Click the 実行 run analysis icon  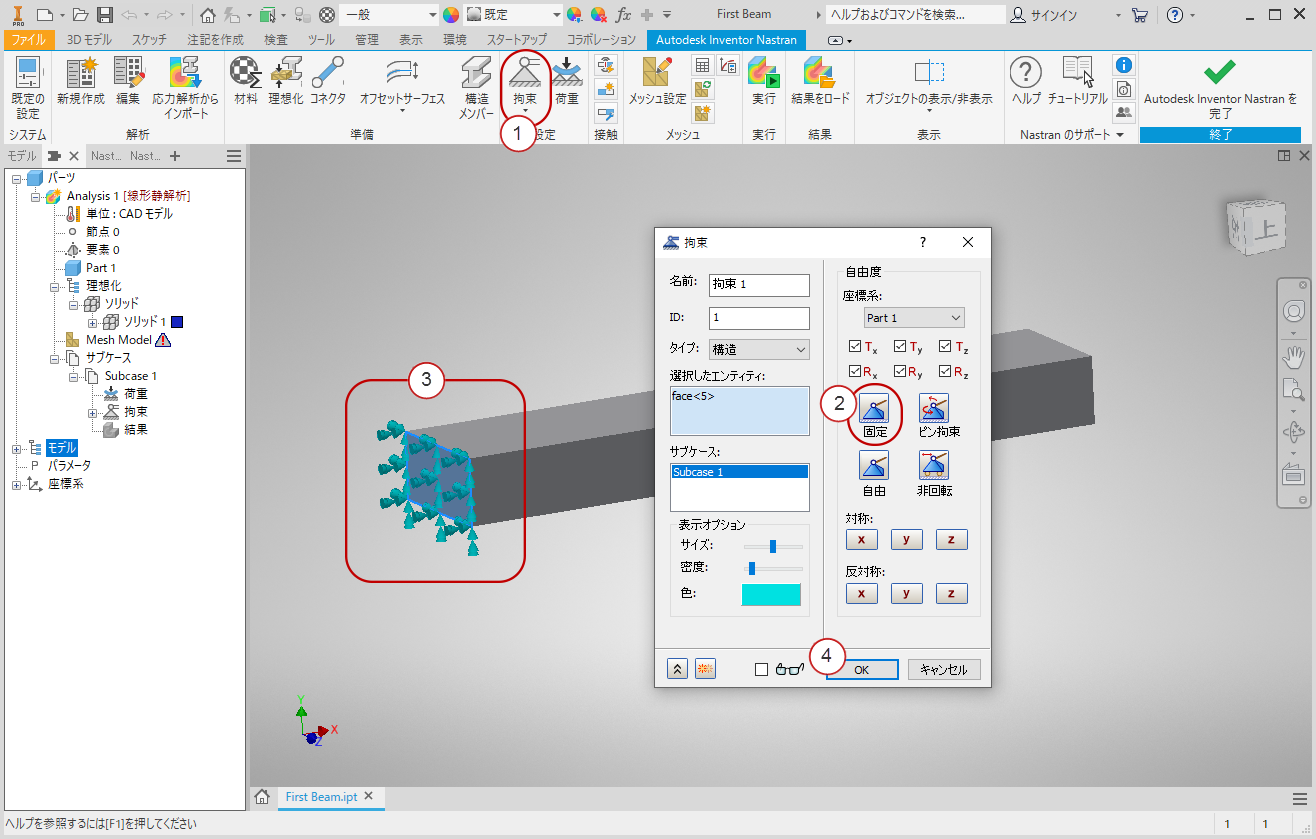[764, 81]
